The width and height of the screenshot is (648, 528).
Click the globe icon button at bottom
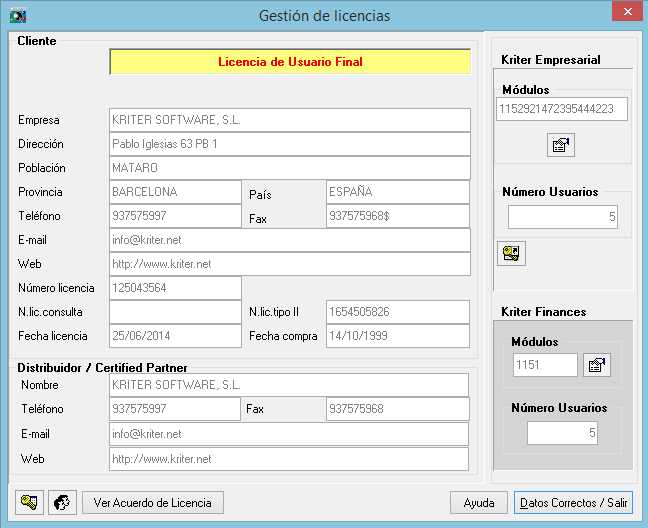pyautogui.click(x=62, y=502)
